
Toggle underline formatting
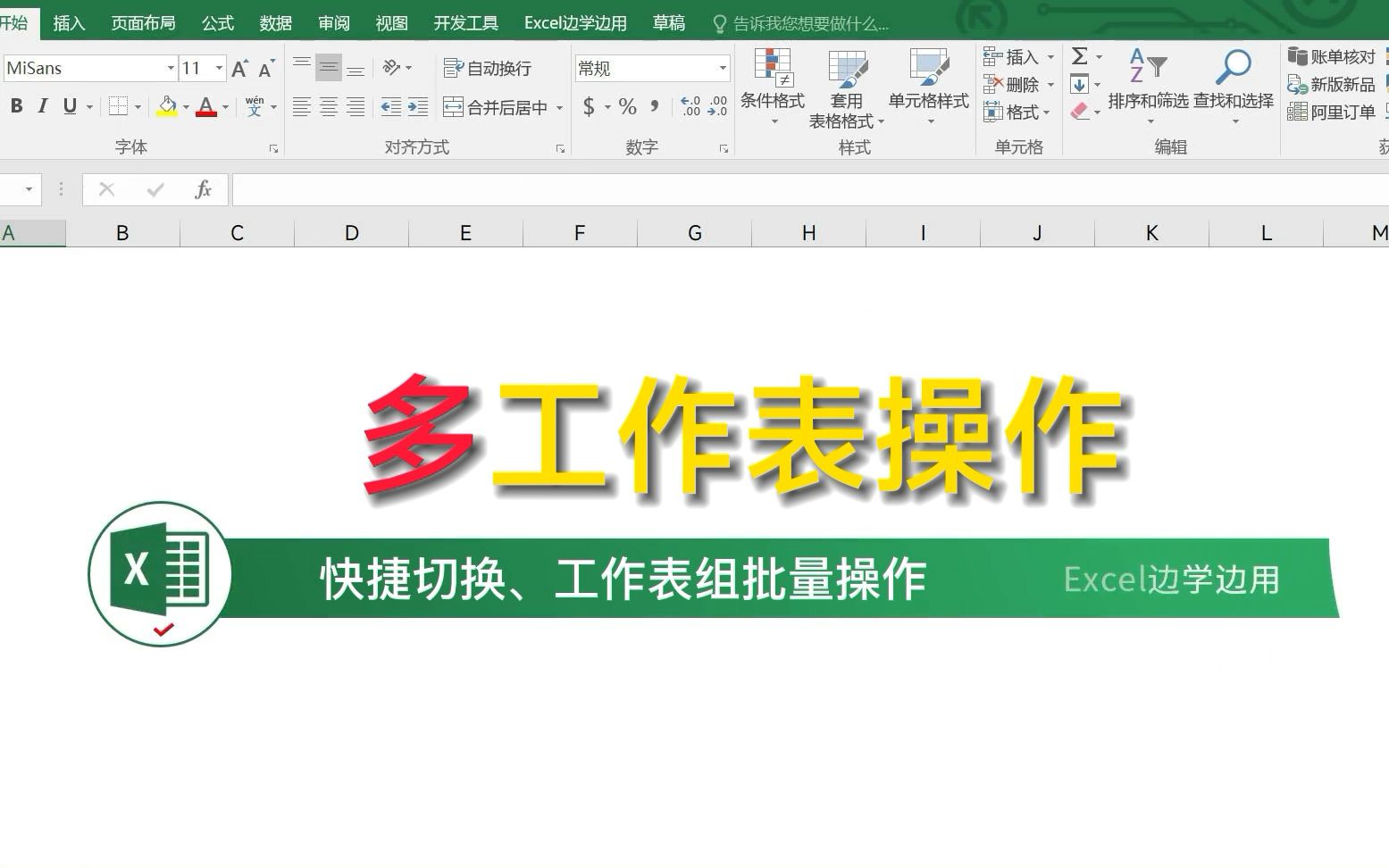tap(70, 106)
